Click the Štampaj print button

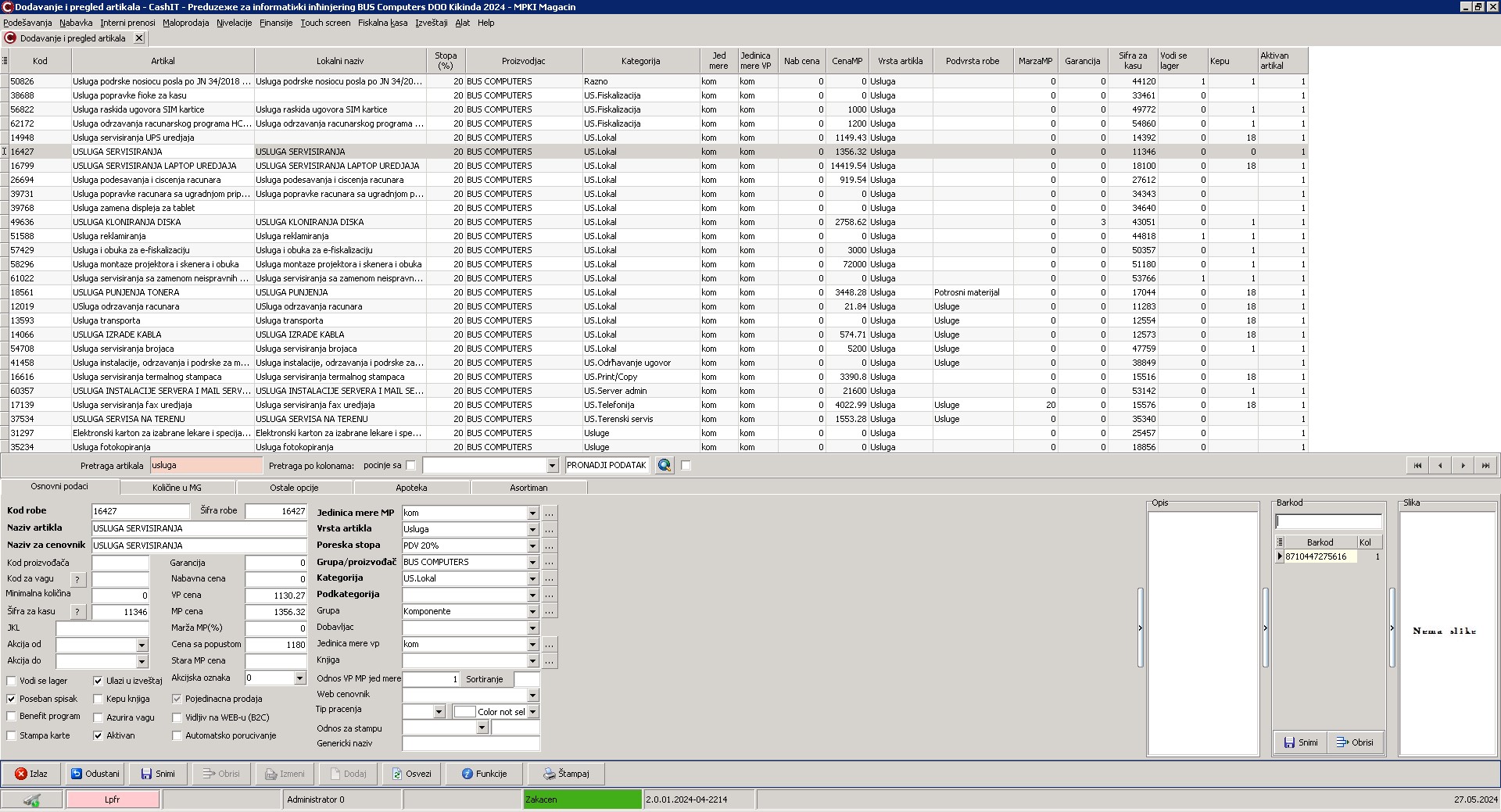tap(566, 774)
